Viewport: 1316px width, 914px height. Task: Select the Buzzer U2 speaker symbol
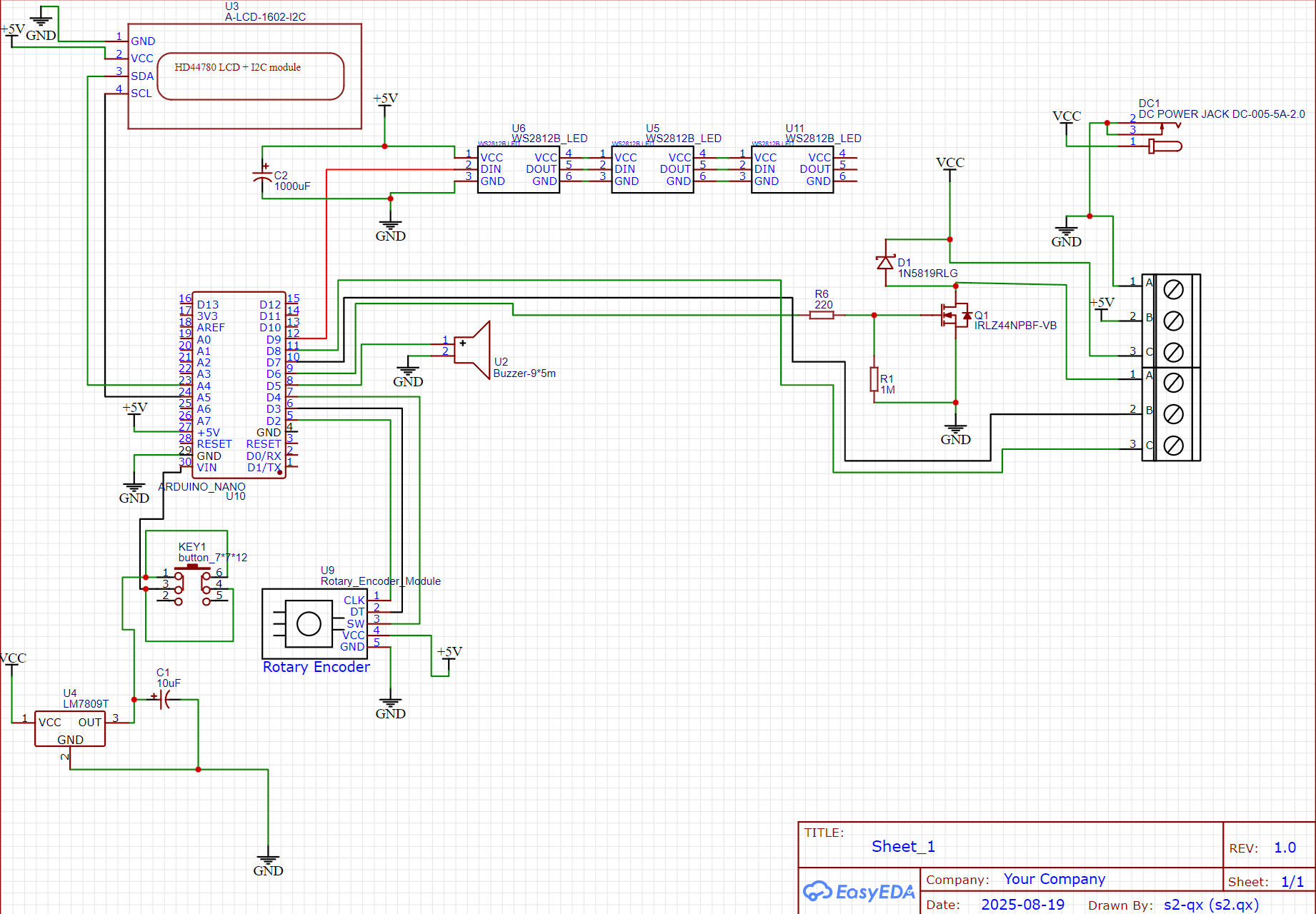pos(474,349)
